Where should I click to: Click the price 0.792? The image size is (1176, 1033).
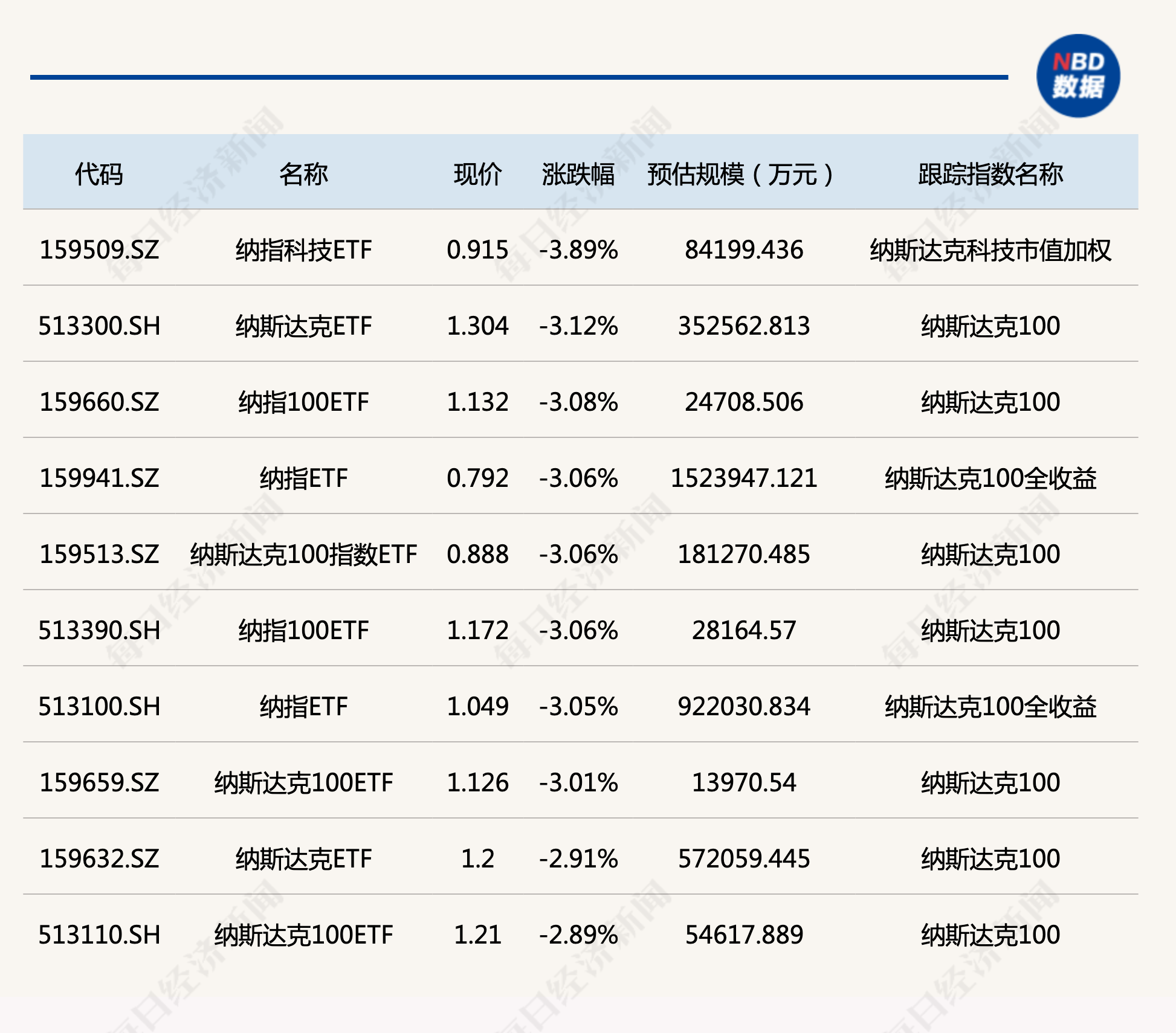pyautogui.click(x=477, y=478)
